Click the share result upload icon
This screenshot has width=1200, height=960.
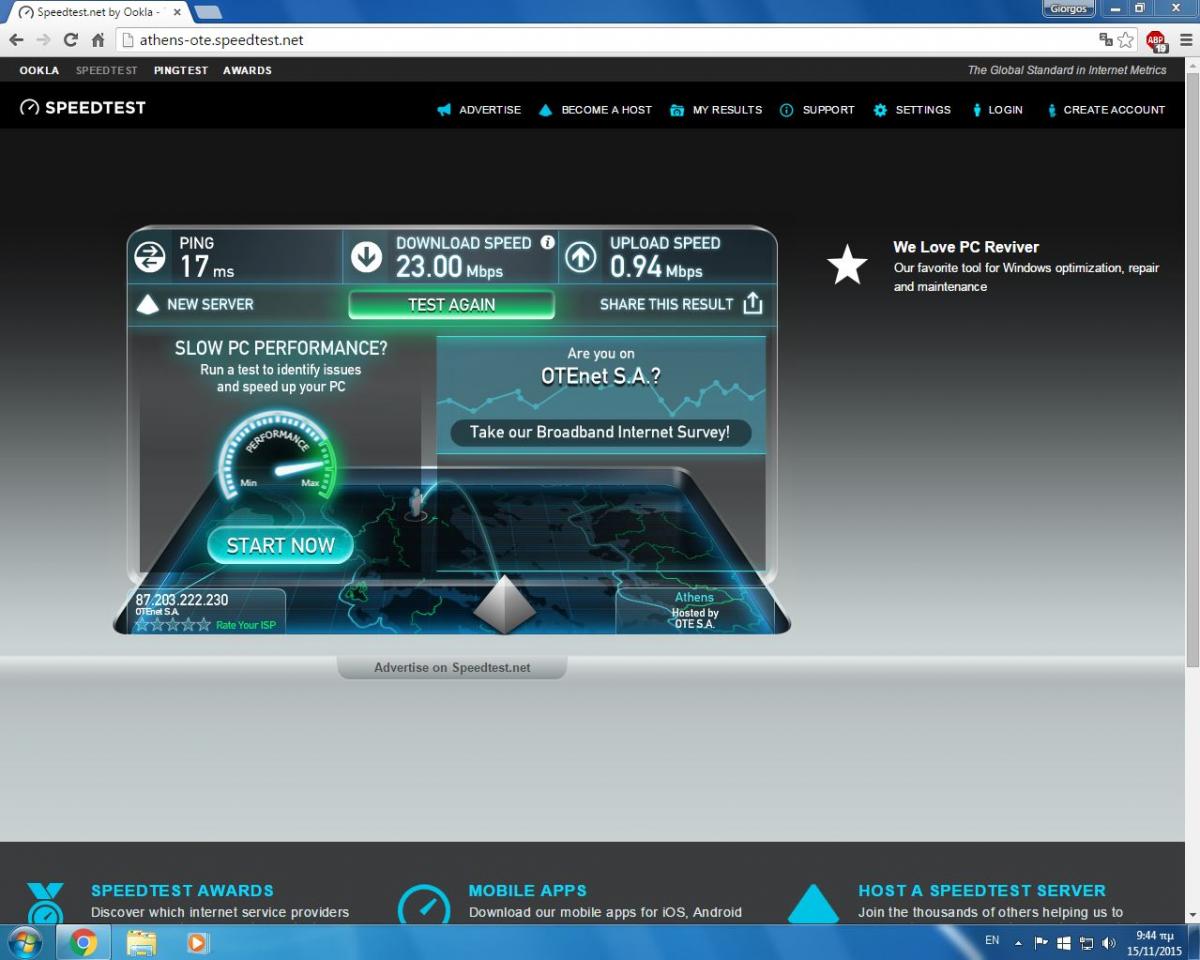tap(753, 303)
